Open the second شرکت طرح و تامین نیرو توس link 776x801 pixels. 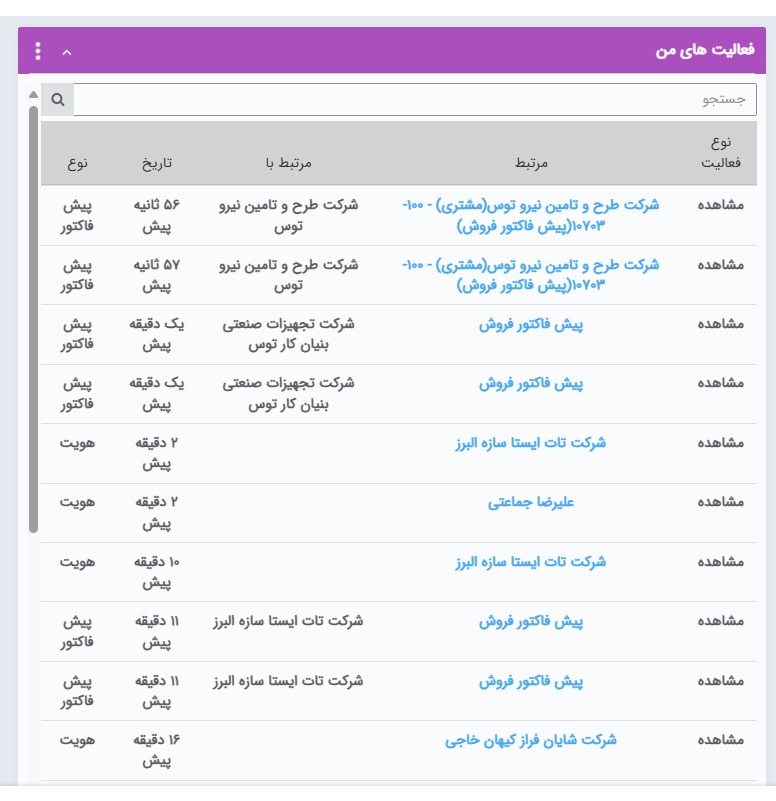click(x=530, y=275)
